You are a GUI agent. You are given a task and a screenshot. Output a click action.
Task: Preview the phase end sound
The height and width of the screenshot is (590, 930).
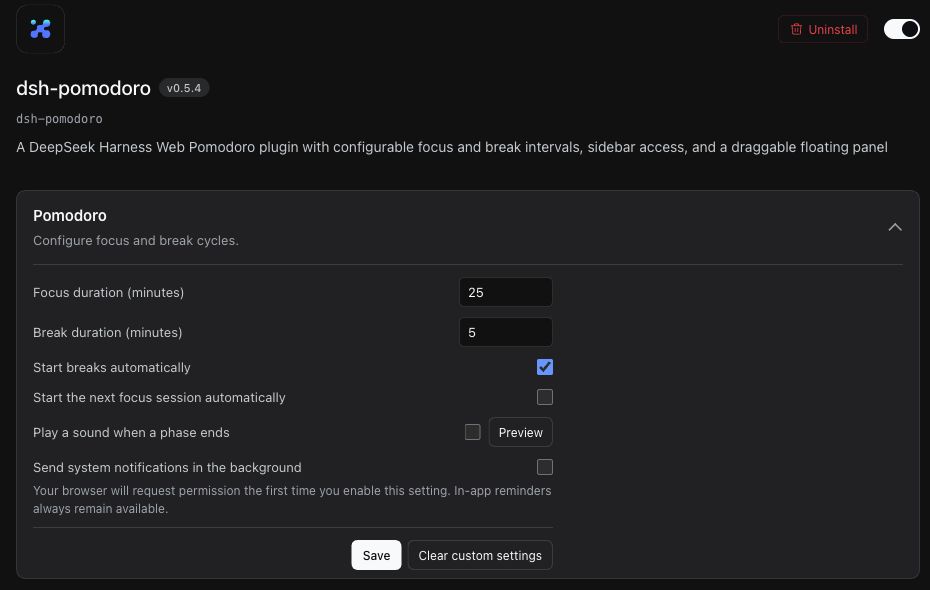click(x=520, y=432)
